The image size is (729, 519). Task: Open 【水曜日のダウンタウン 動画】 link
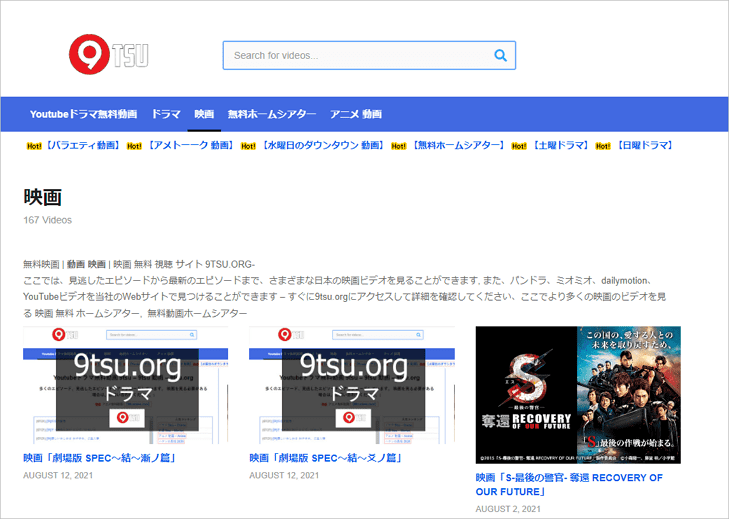pos(323,146)
